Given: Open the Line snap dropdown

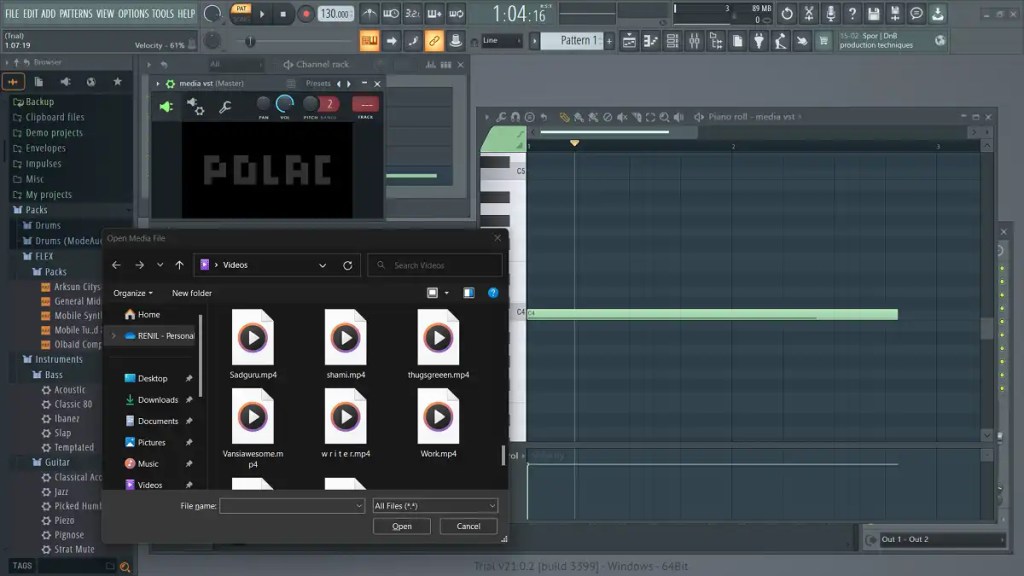Looking at the screenshot, I should pyautogui.click(x=502, y=40).
